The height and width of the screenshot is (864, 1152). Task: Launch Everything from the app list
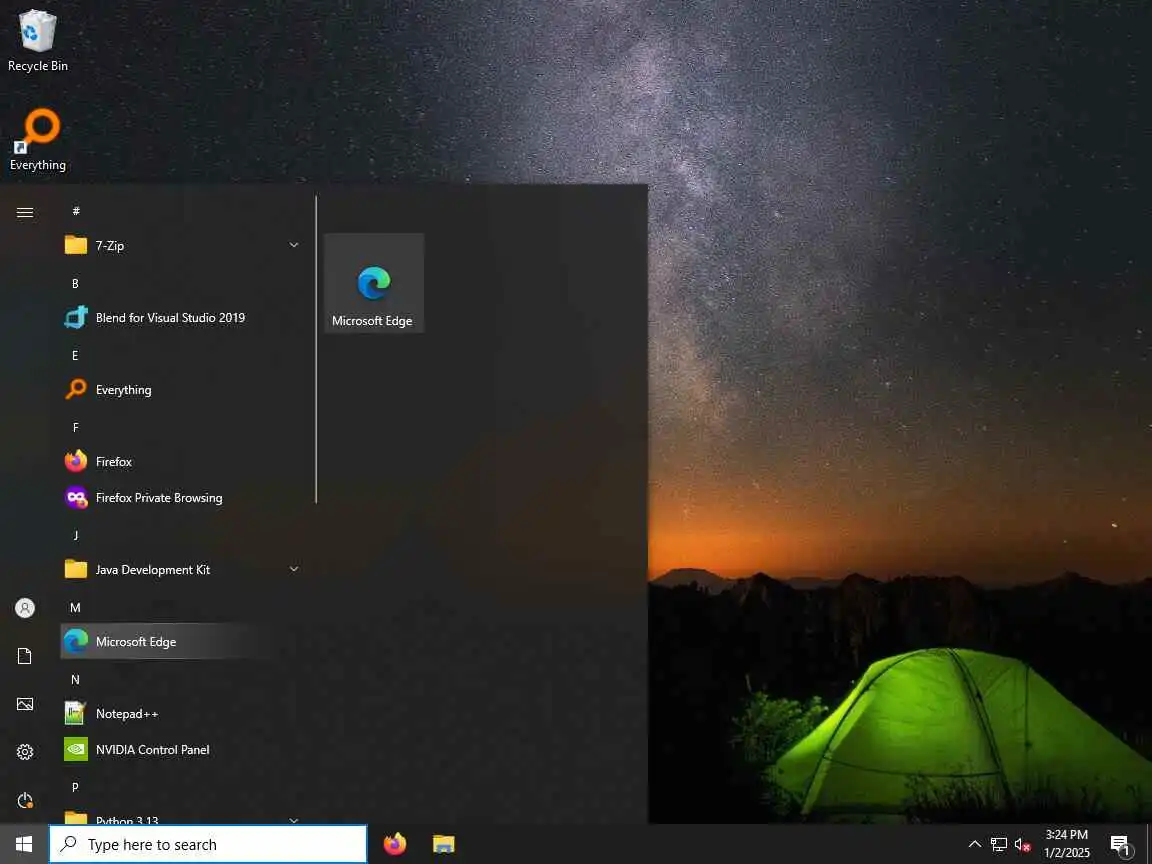tap(181, 389)
